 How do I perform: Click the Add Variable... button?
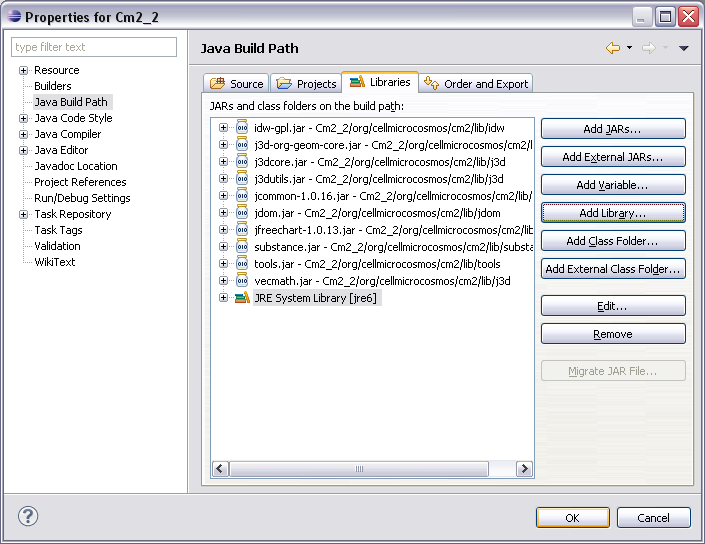click(613, 185)
